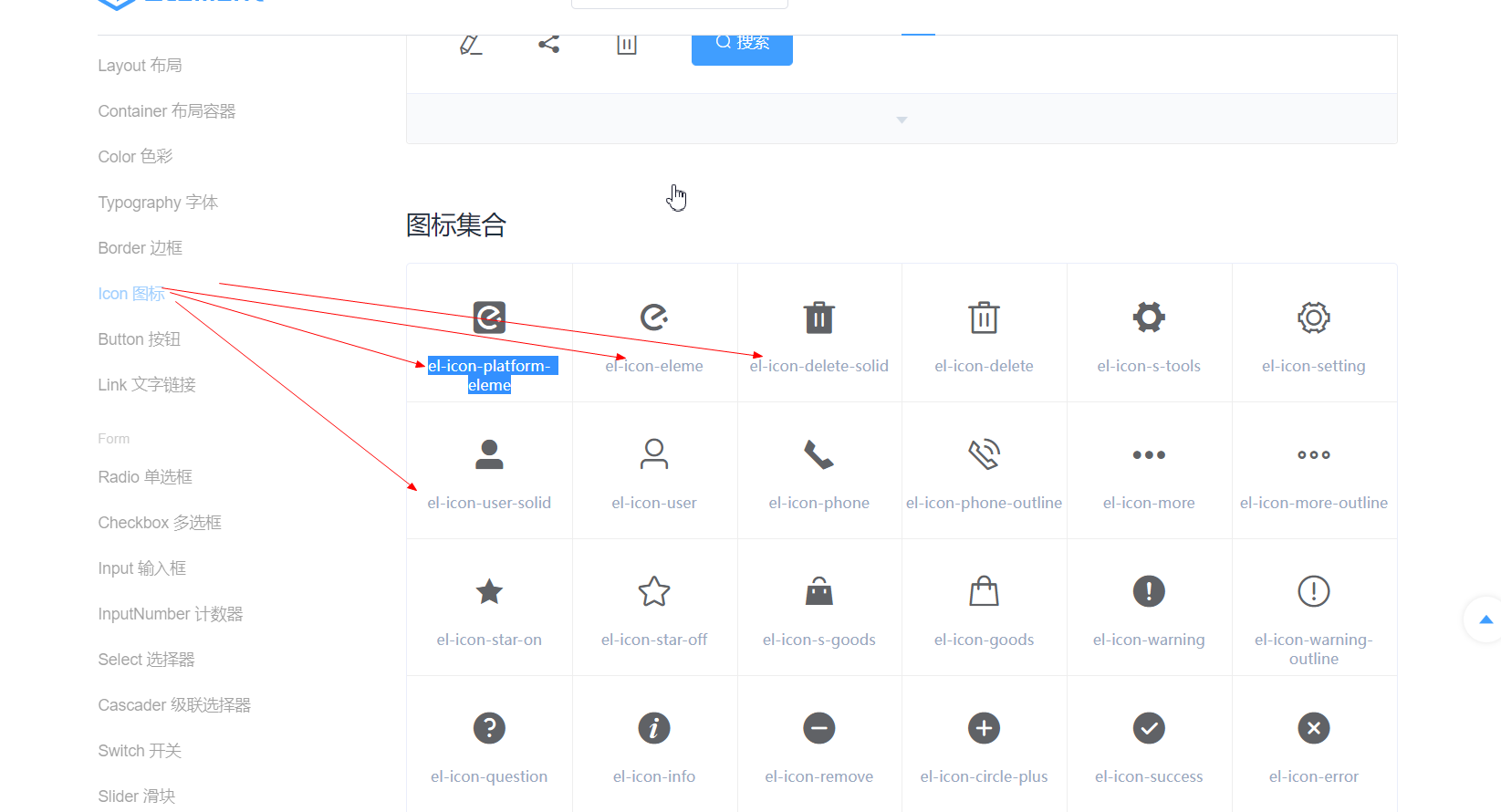Viewport: 1501px width, 812px height.
Task: Go to InputNumber 计数器 page
Action: 171,614
